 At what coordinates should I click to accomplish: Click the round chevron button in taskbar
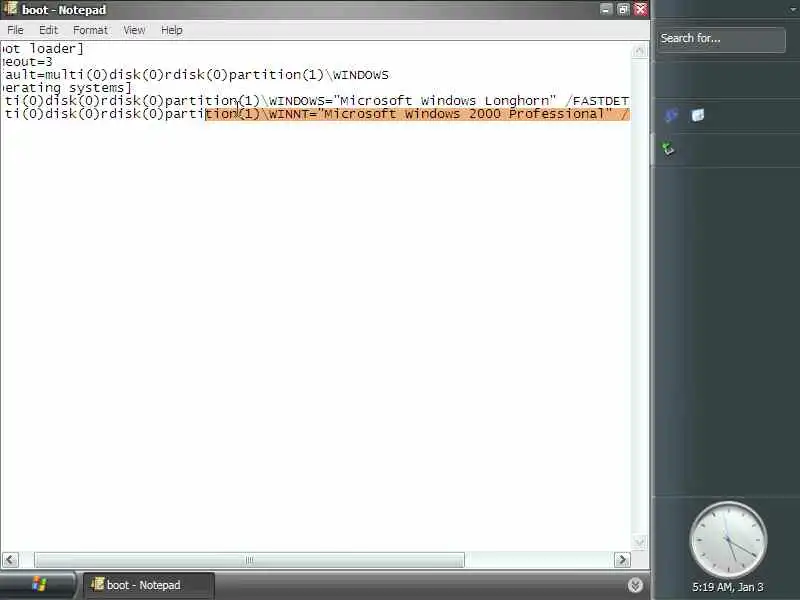[x=635, y=585]
